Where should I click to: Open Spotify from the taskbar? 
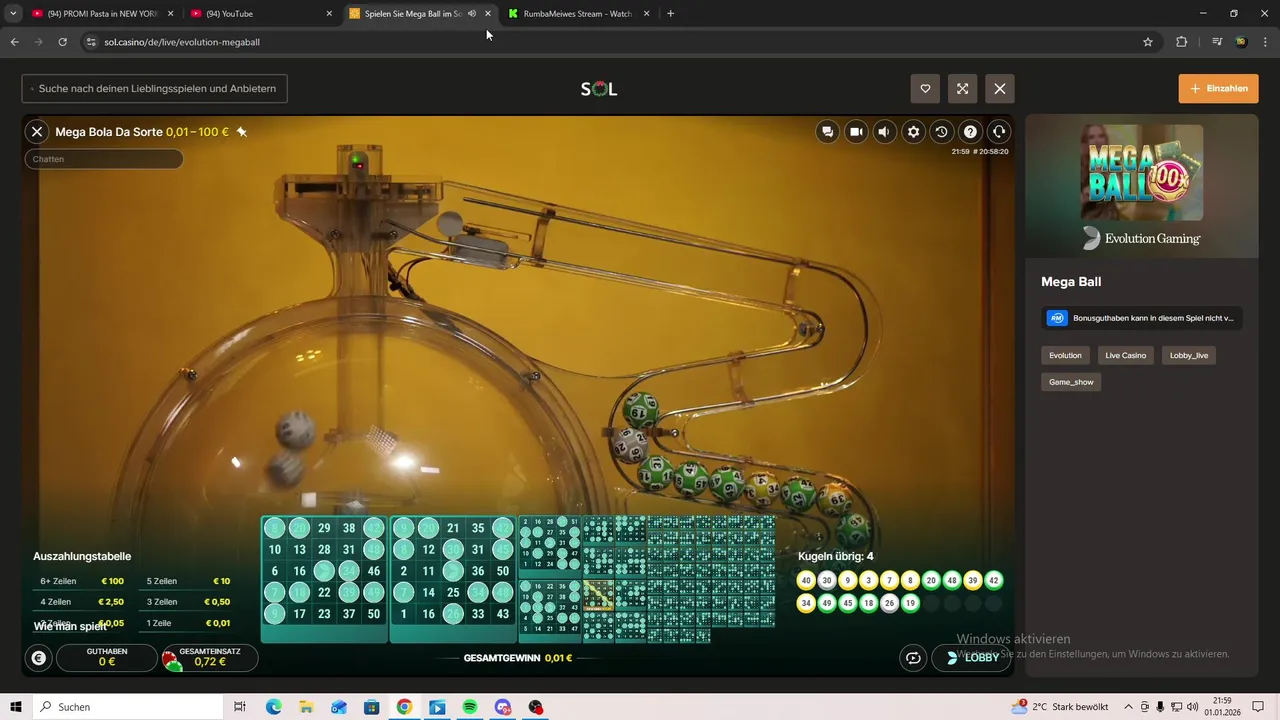tap(470, 707)
